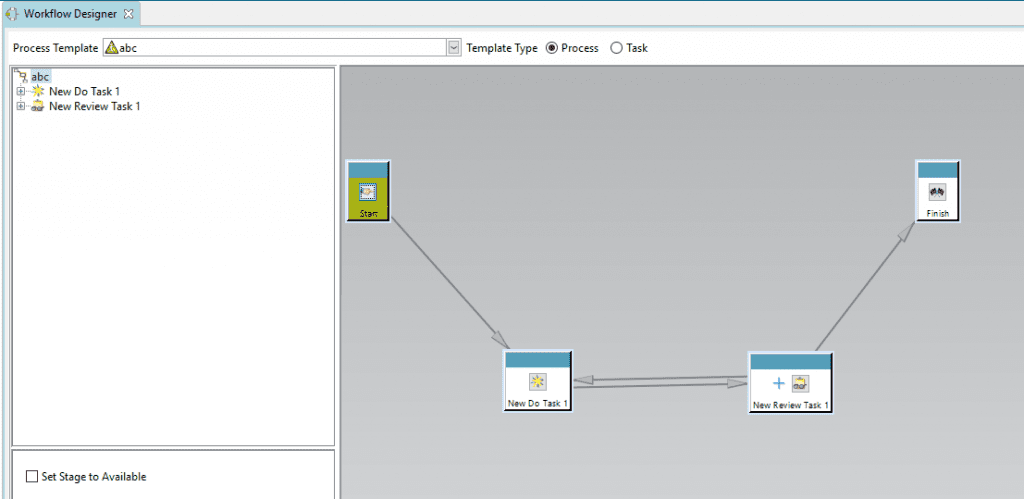Click the warning icon beside abc template
1024x499 pixels.
pyautogui.click(x=112, y=48)
